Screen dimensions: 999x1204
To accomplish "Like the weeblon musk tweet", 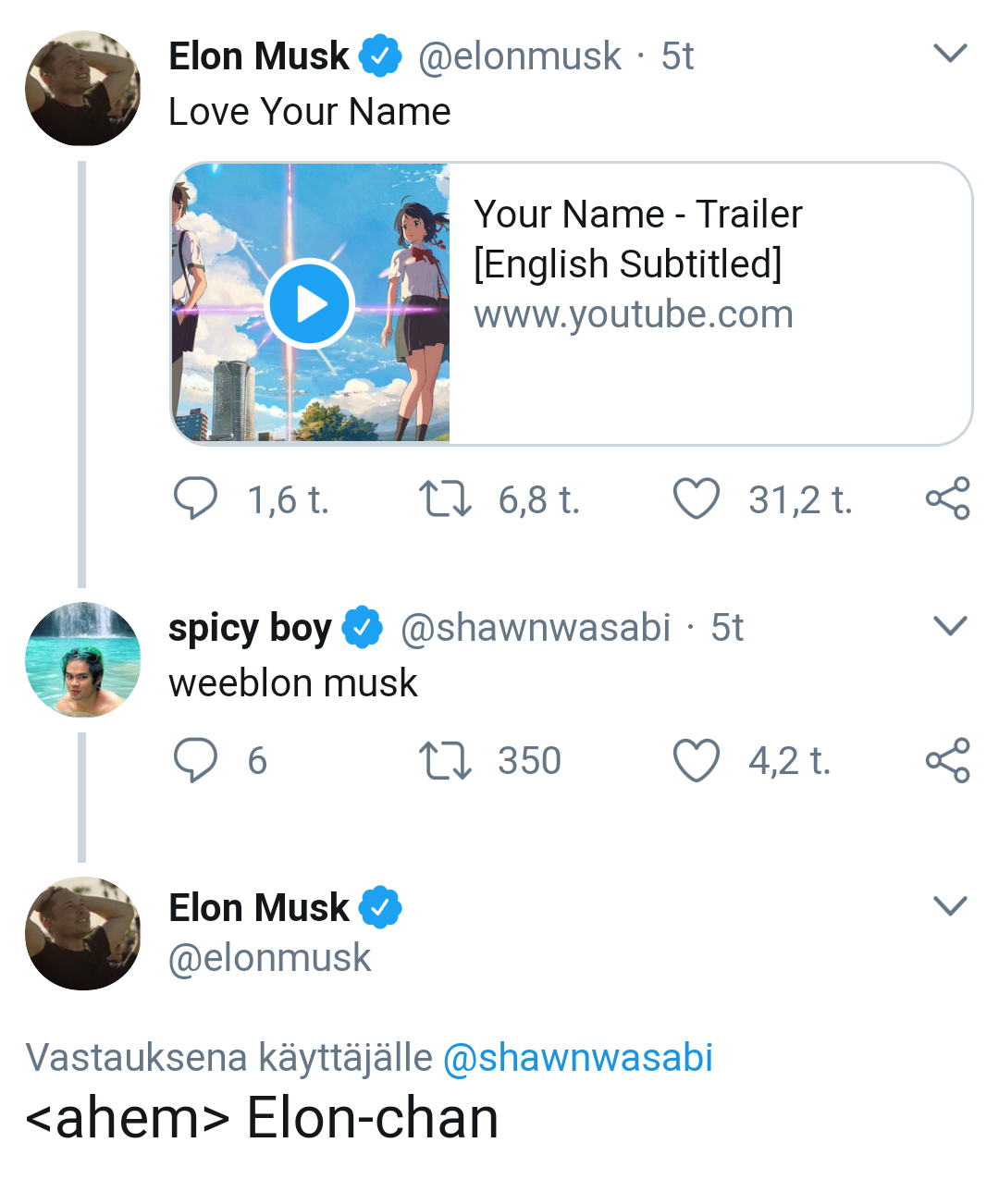I will (x=696, y=760).
